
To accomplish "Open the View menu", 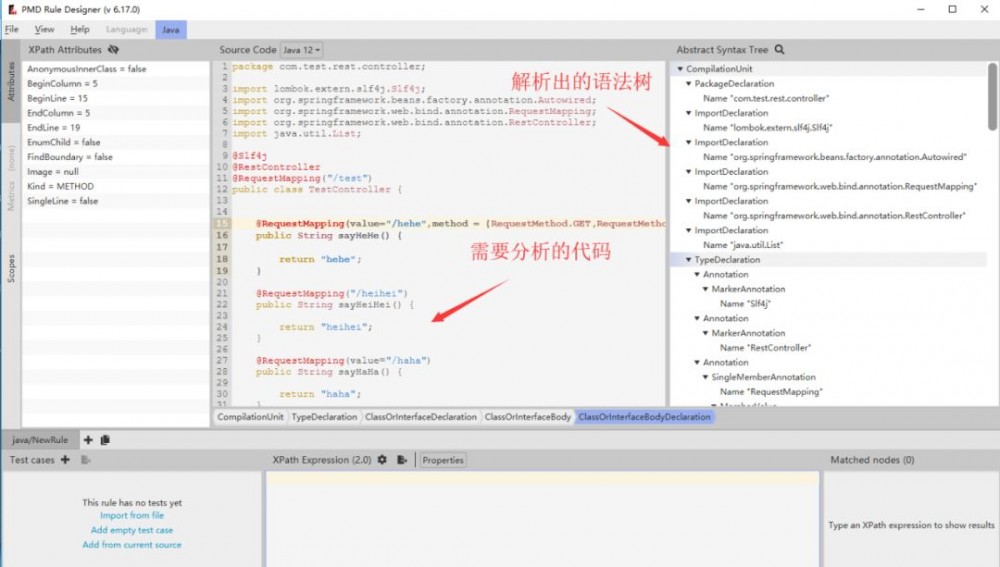I will (44, 29).
